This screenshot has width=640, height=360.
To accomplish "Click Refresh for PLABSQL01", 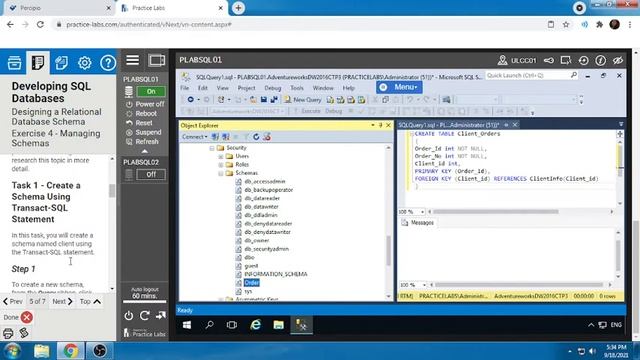I will click(x=142, y=142).
